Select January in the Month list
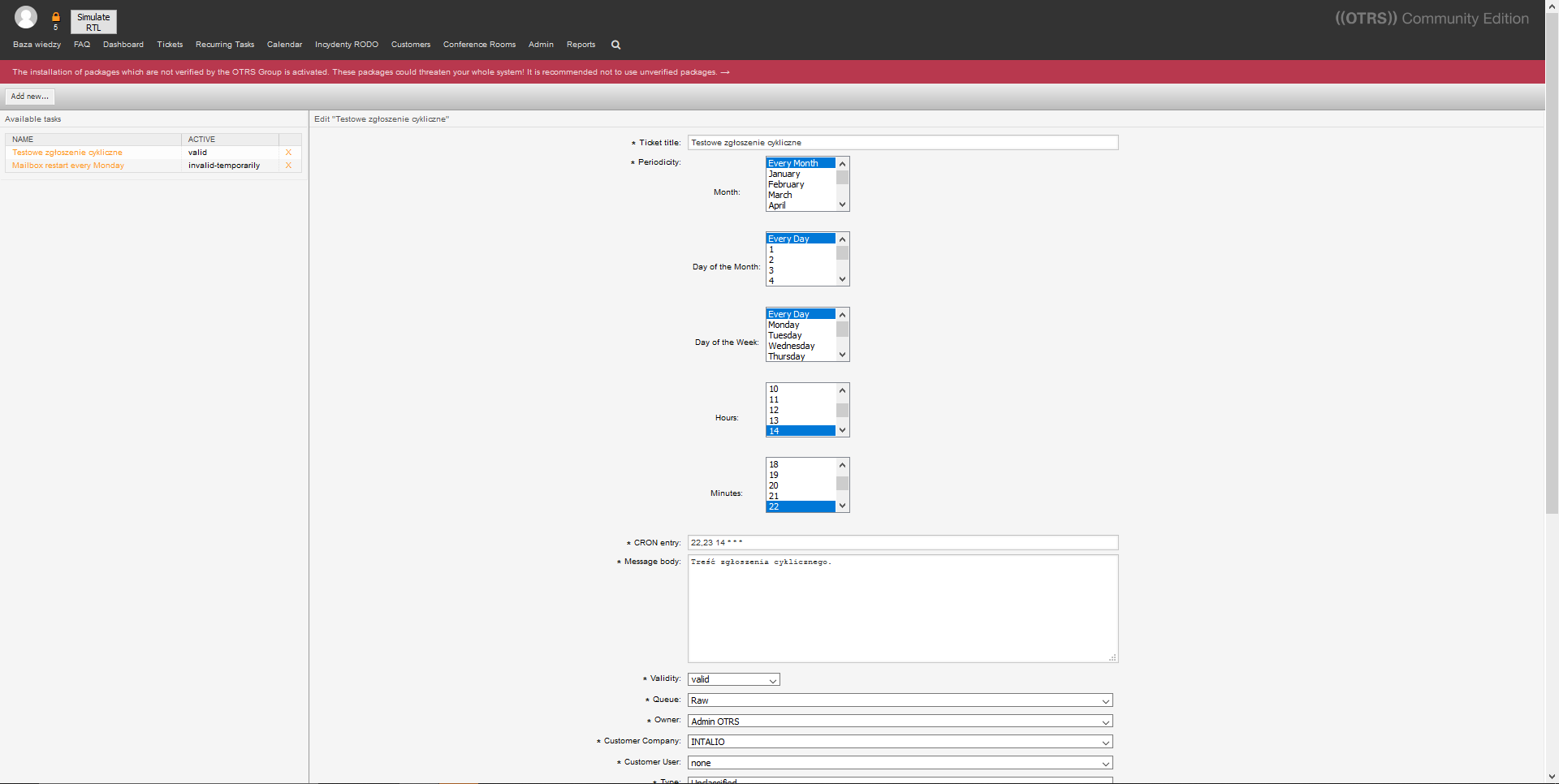Screen dimensions: 1559x784 pyautogui.click(x=784, y=174)
